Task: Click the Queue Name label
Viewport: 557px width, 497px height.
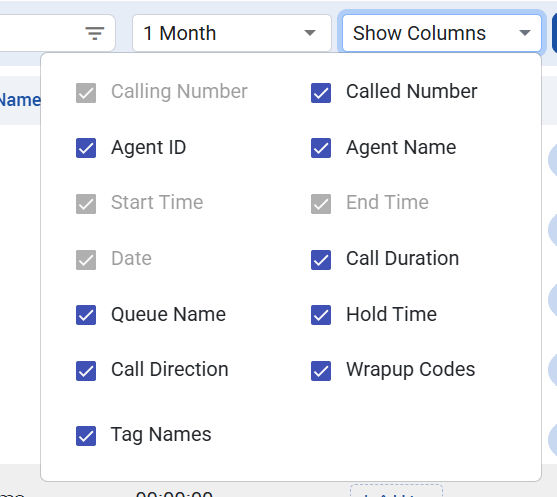Action: (x=168, y=314)
